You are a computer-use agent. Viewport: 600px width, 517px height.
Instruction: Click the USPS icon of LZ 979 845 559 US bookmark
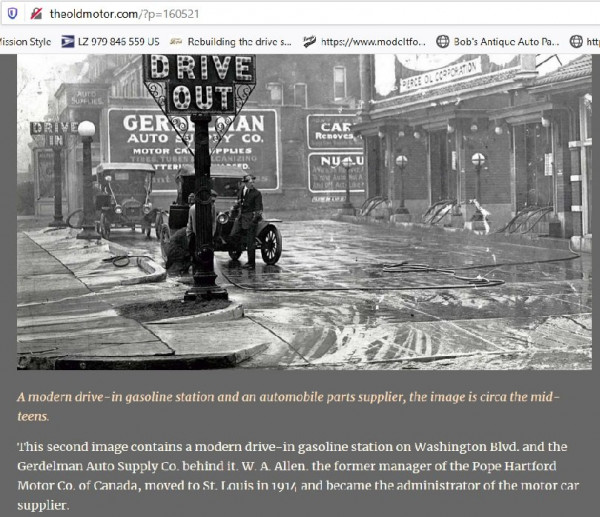68,42
